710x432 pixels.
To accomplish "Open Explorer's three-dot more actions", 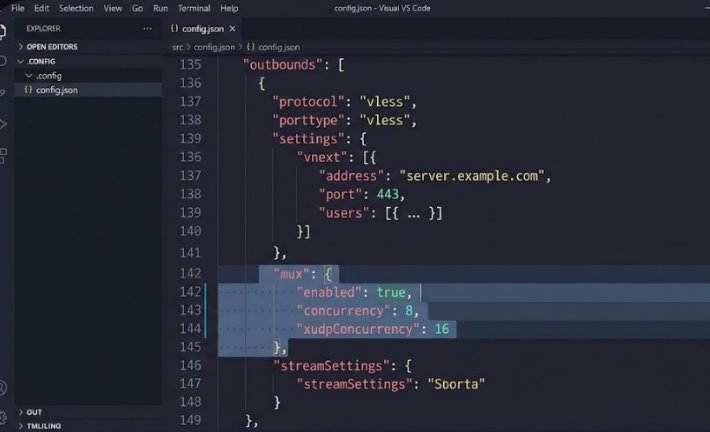I will pyautogui.click(x=147, y=29).
